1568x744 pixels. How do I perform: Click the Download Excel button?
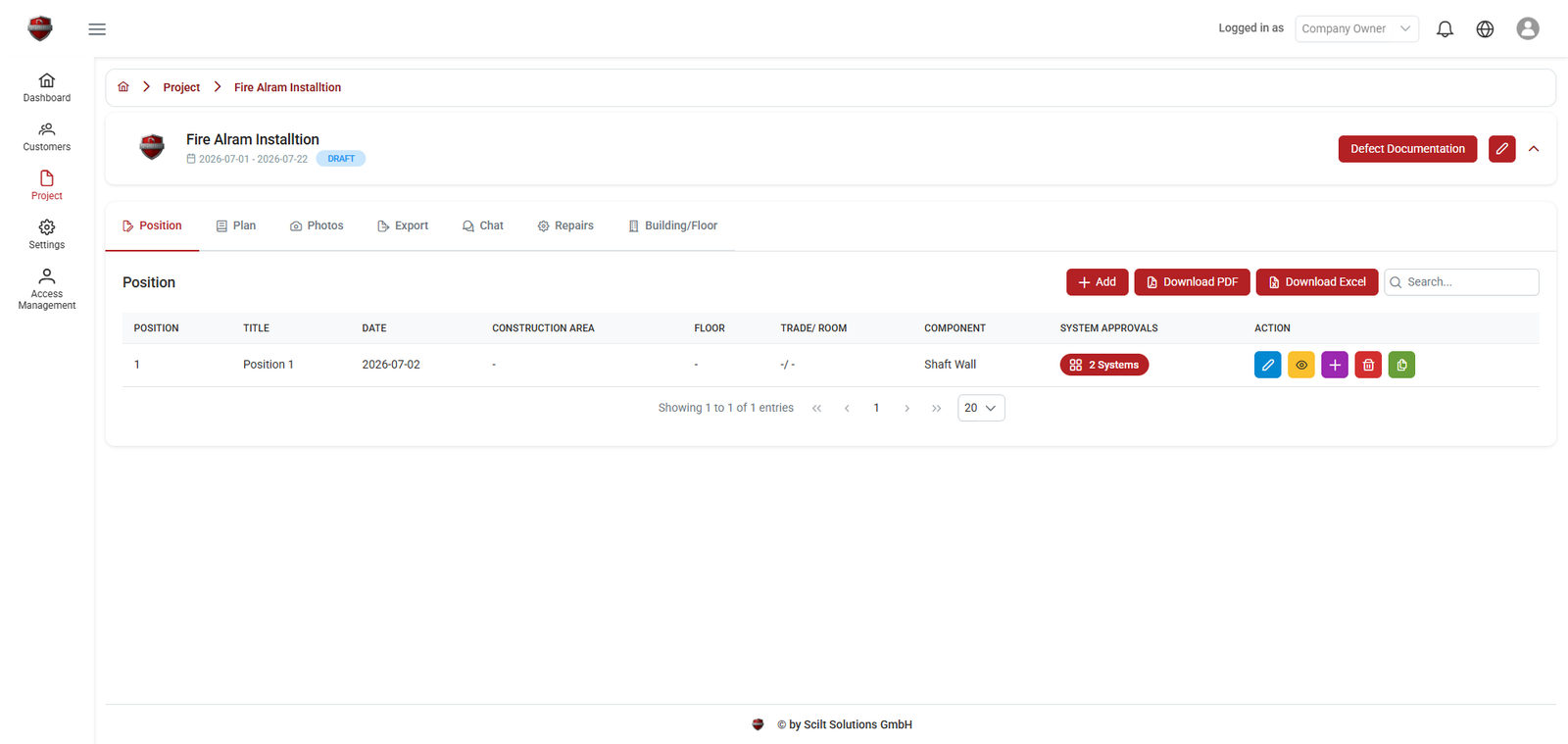(x=1317, y=282)
